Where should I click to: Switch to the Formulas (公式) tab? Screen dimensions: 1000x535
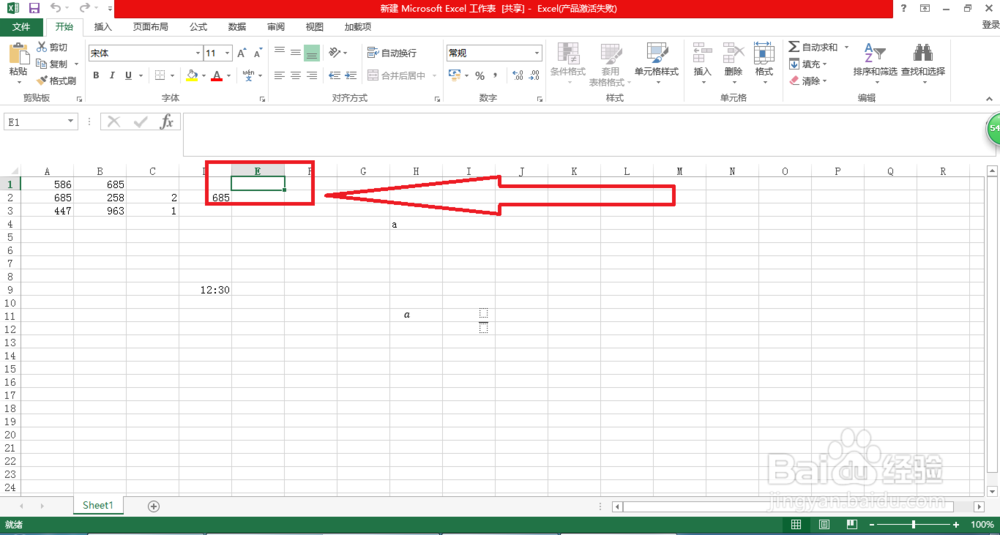(x=198, y=27)
